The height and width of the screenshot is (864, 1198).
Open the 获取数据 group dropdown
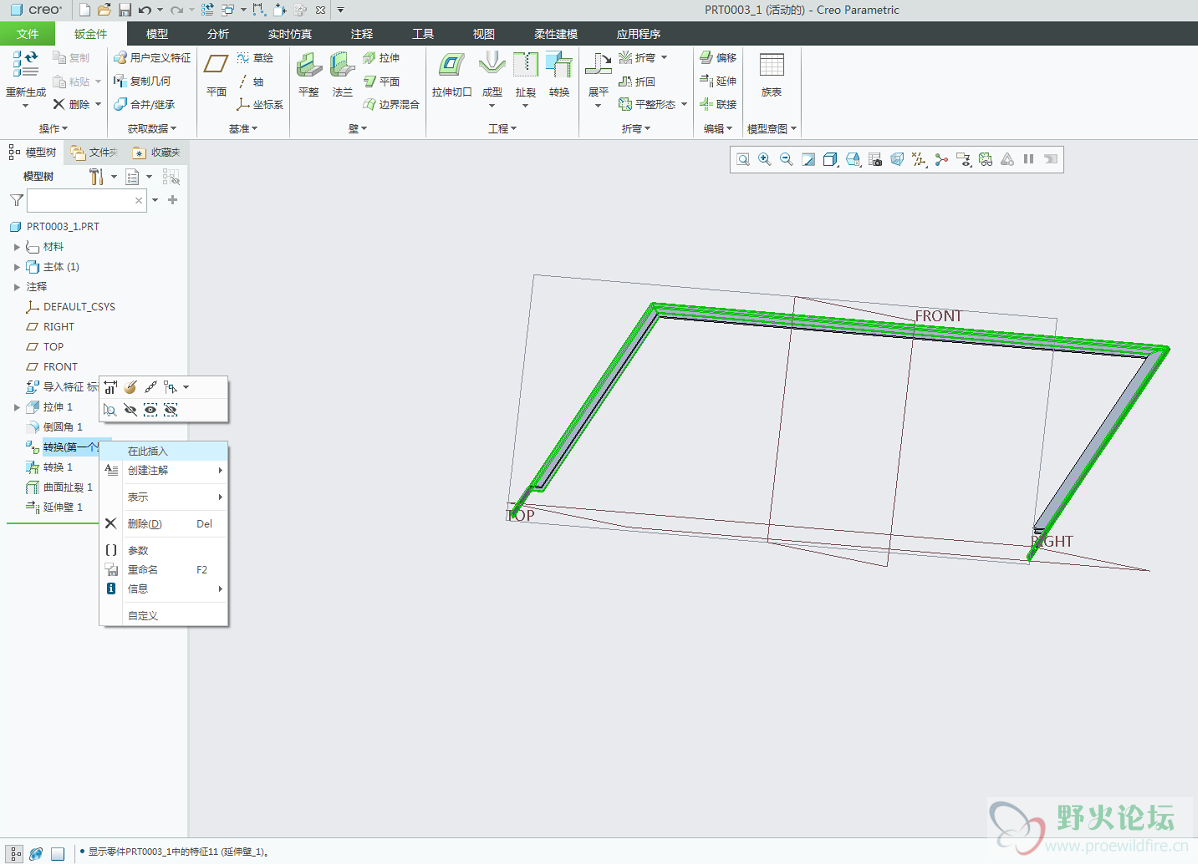point(152,128)
